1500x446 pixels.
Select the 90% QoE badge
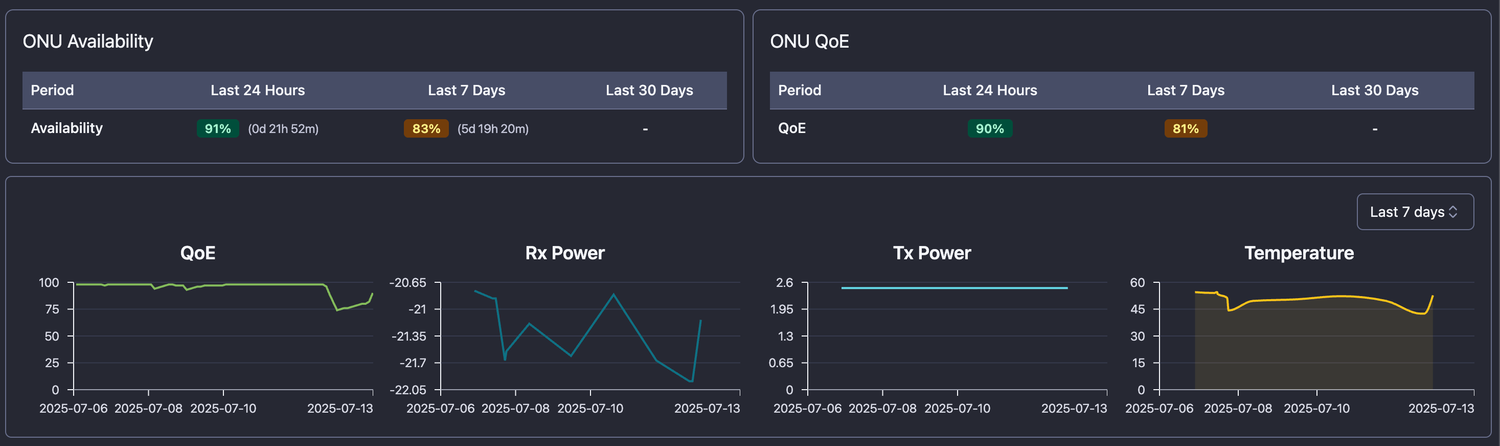point(990,129)
